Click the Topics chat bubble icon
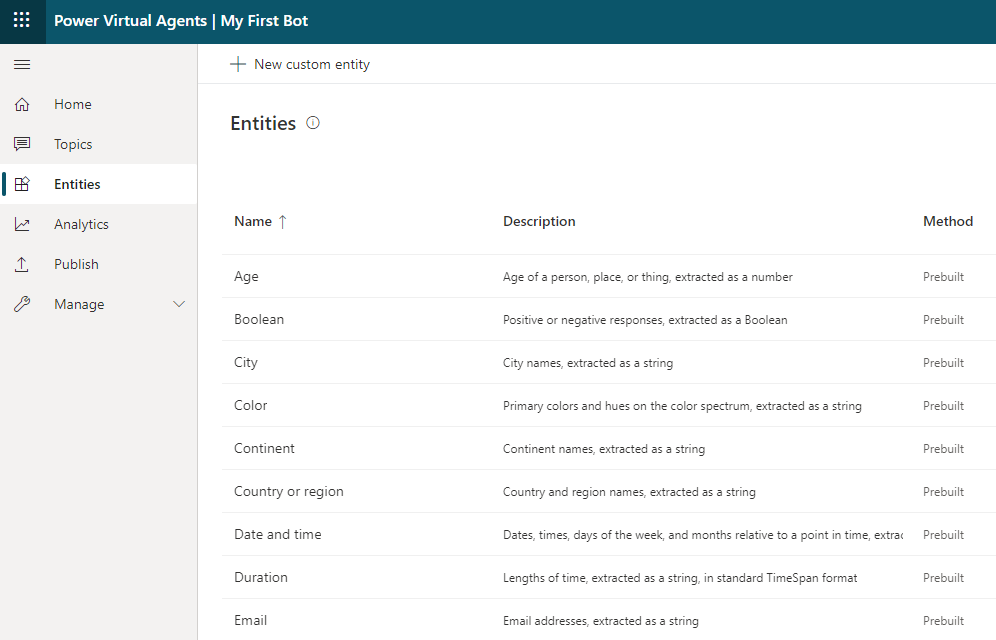 pos(22,144)
